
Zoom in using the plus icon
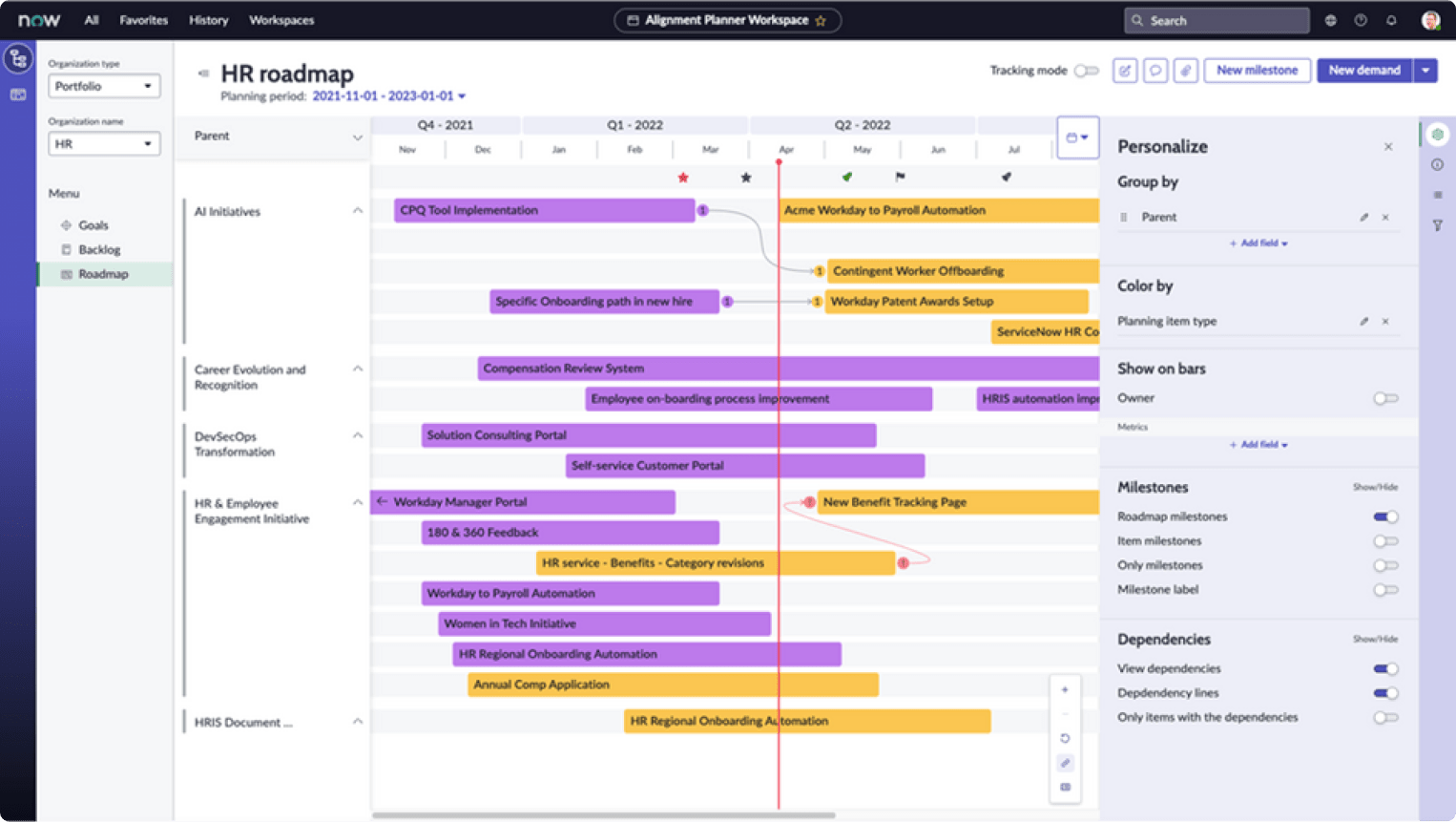1065,688
